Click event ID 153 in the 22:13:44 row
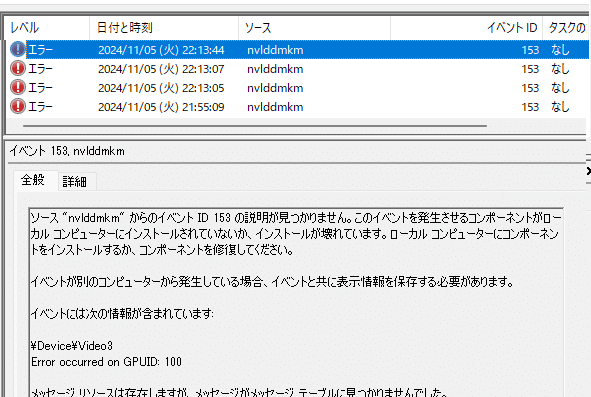The height and width of the screenshot is (397, 591). (530, 50)
